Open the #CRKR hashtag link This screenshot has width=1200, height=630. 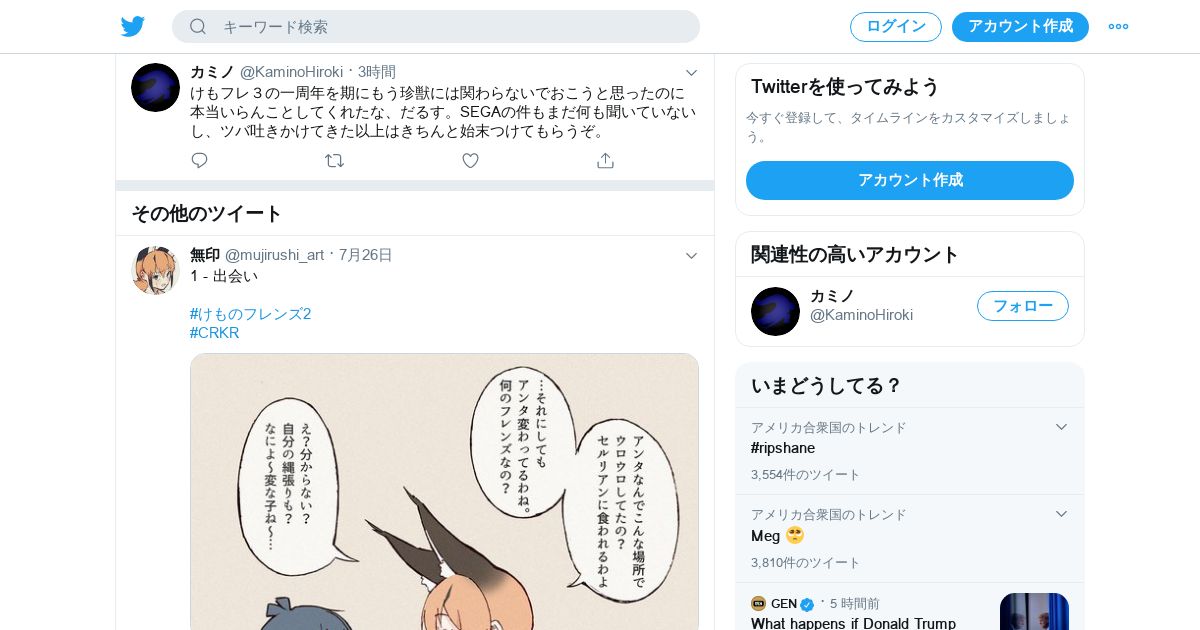(214, 333)
